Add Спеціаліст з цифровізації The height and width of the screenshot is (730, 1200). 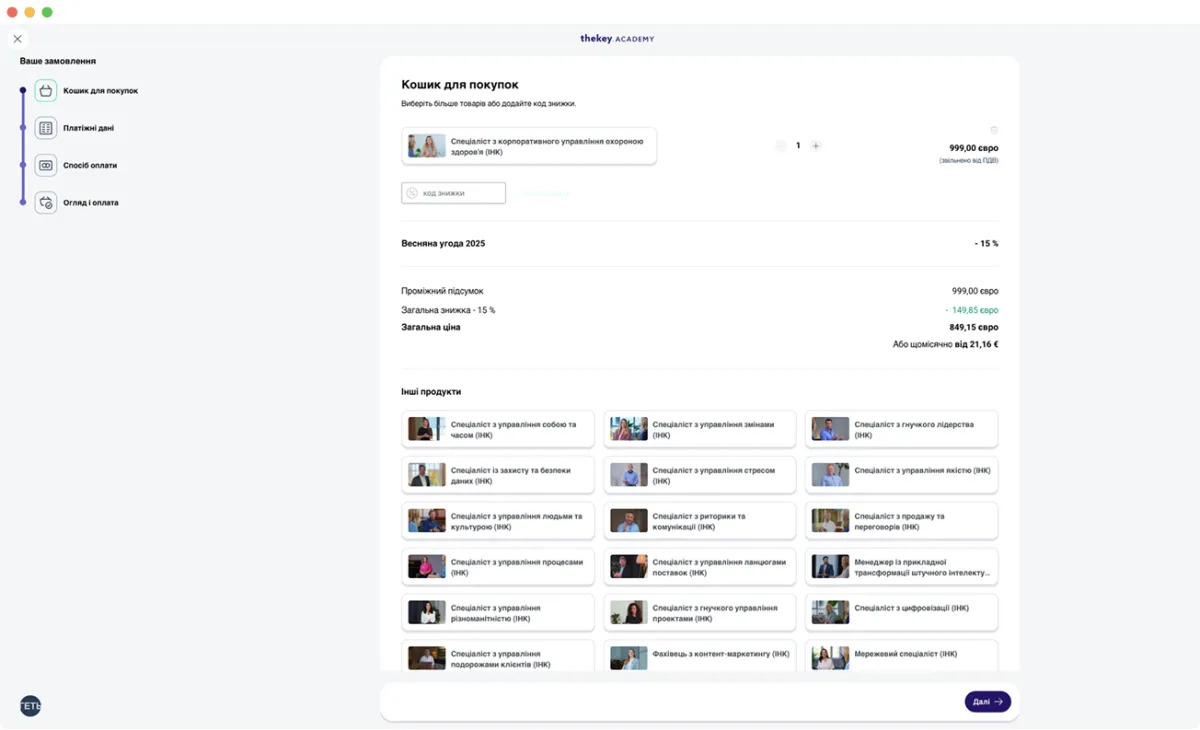coord(902,613)
